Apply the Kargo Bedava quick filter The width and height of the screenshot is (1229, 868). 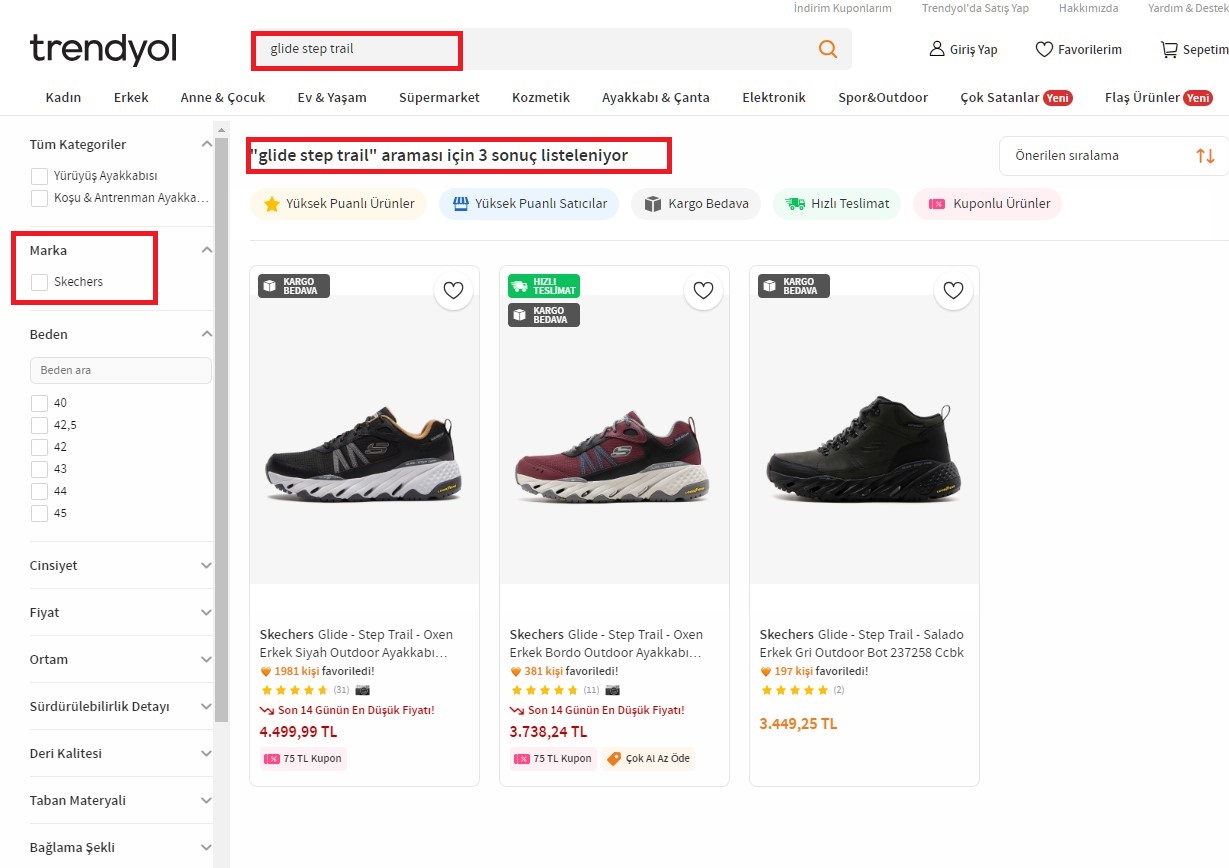(x=696, y=204)
